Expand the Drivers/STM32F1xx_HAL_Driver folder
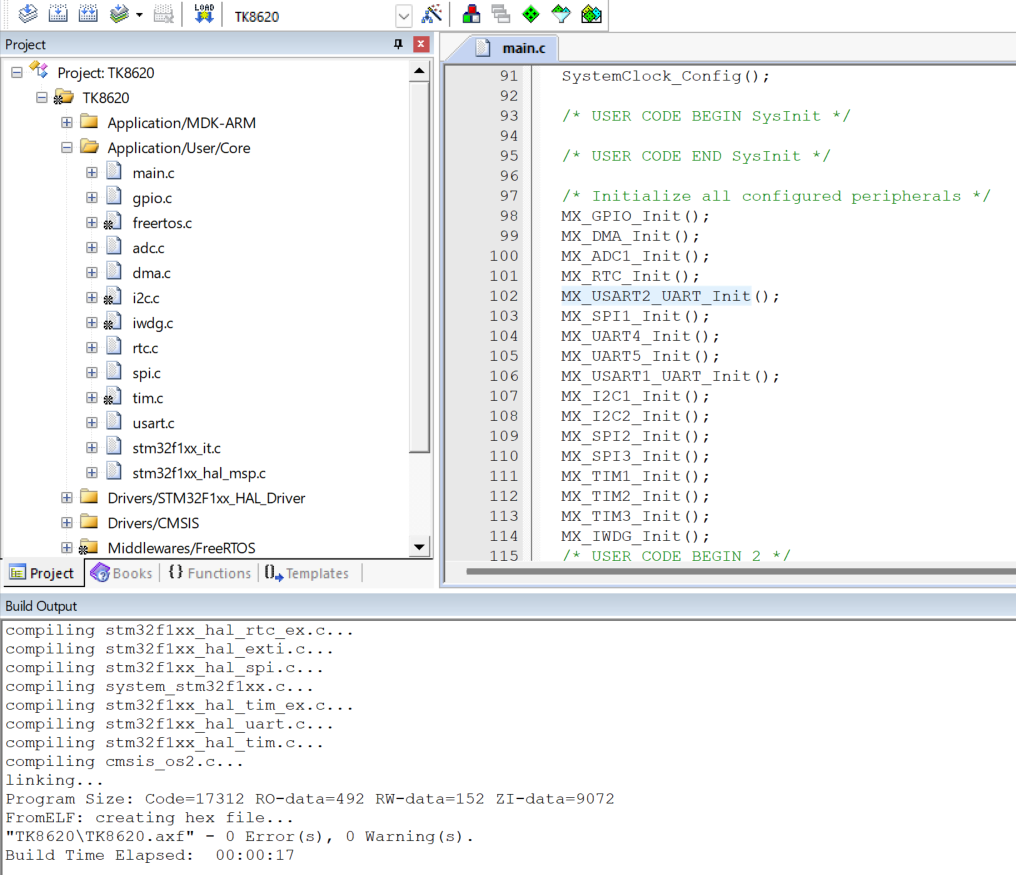 (x=67, y=497)
